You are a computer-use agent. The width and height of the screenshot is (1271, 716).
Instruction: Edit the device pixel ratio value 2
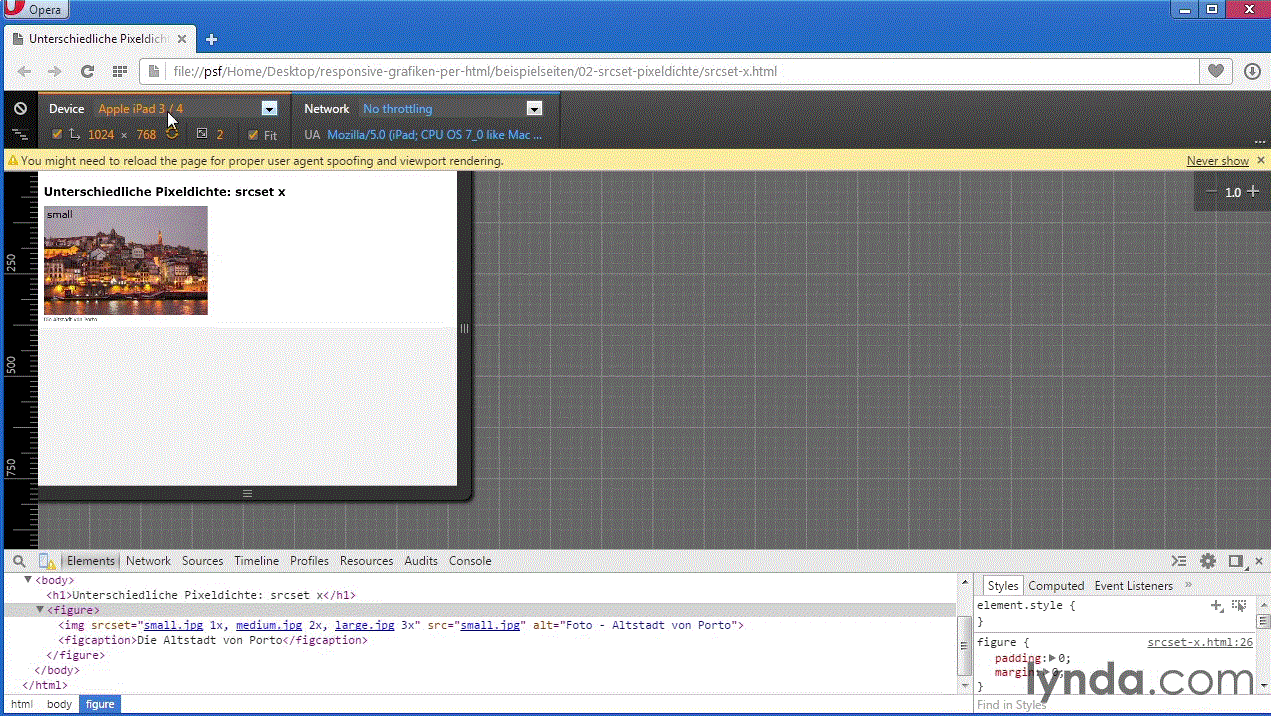[221, 135]
